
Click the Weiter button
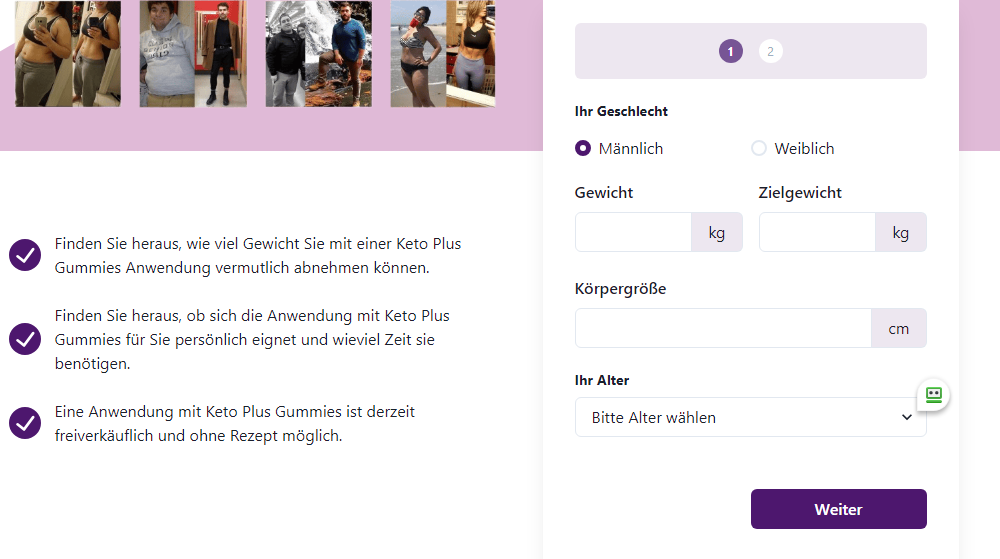click(838, 509)
